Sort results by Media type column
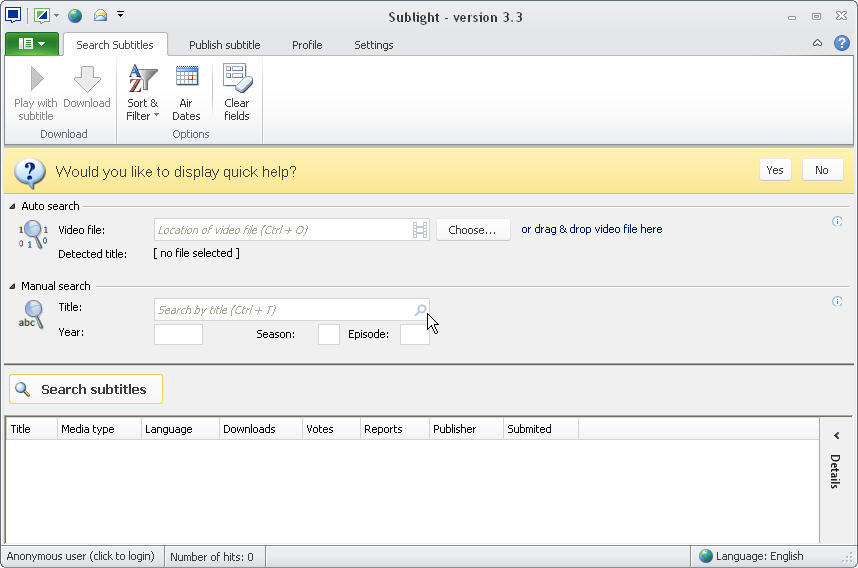858x568 pixels. coord(99,429)
